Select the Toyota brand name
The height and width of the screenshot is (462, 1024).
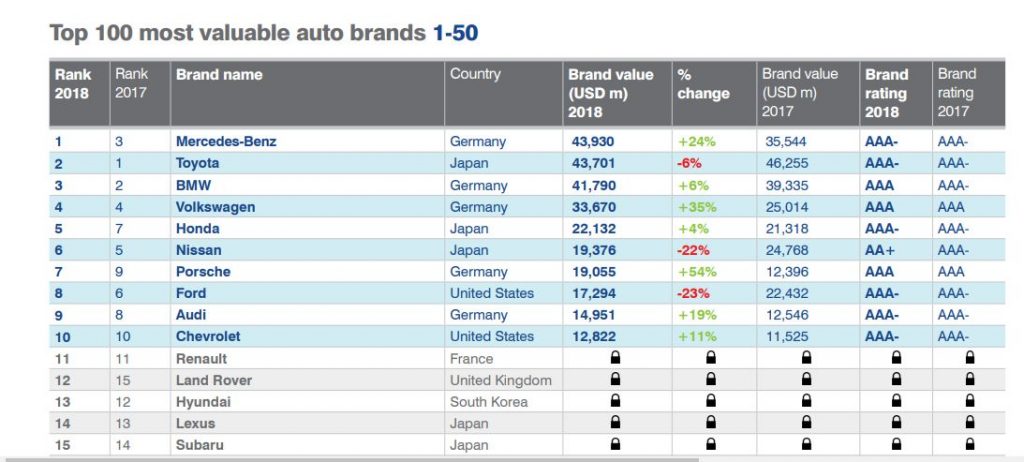point(197,163)
